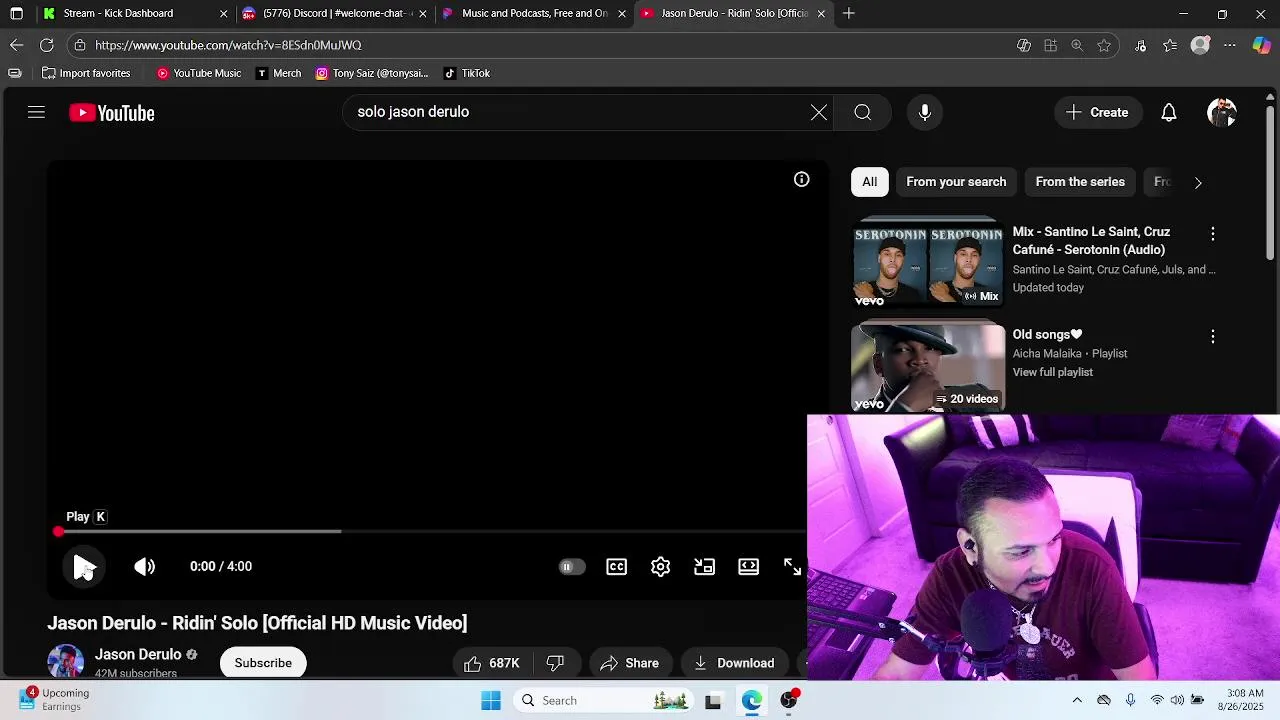Screen dimensions: 1280x720
Task: Enable theater mode in player
Action: click(748, 567)
